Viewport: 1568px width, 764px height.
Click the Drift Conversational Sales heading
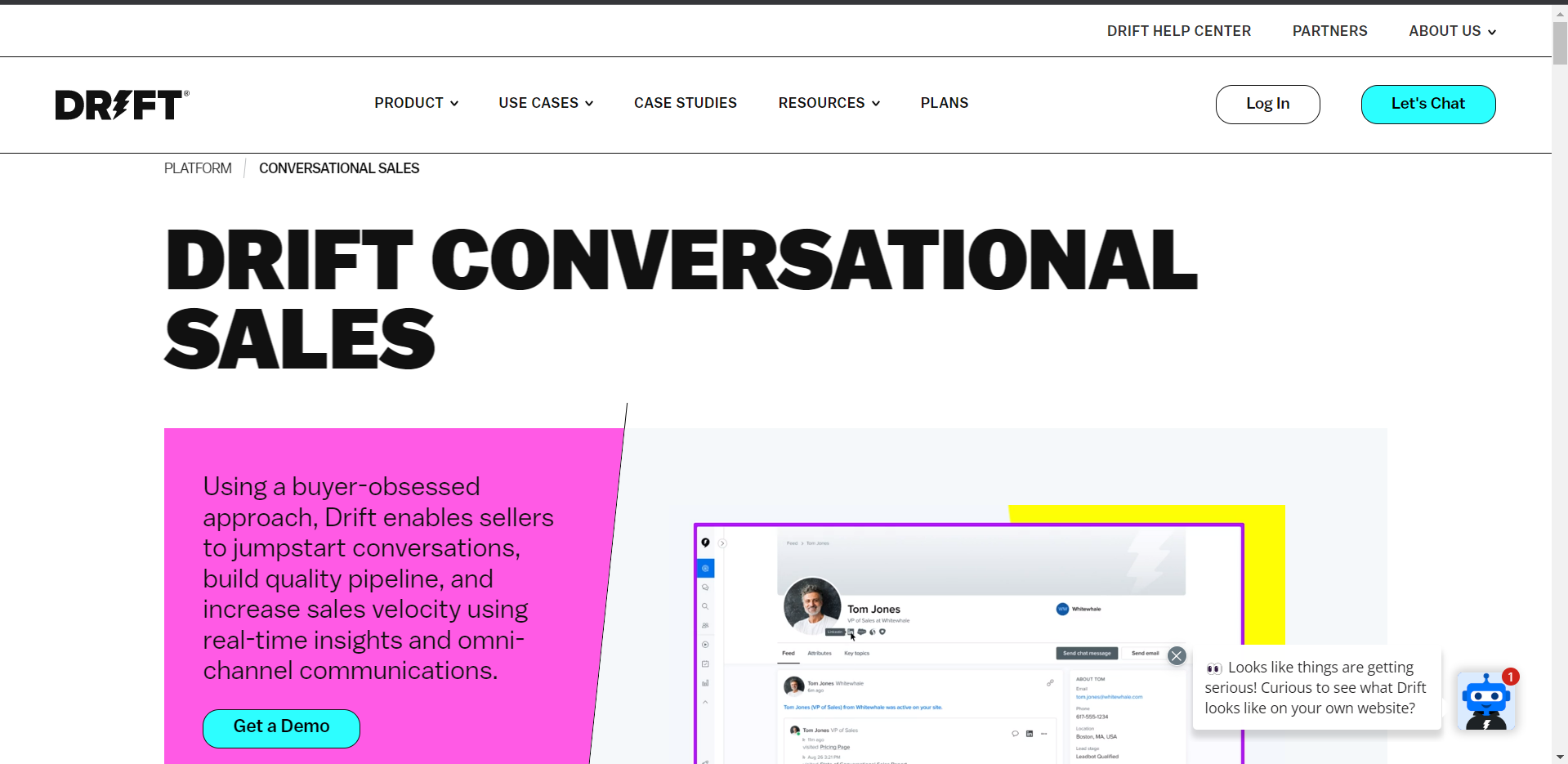coord(681,298)
